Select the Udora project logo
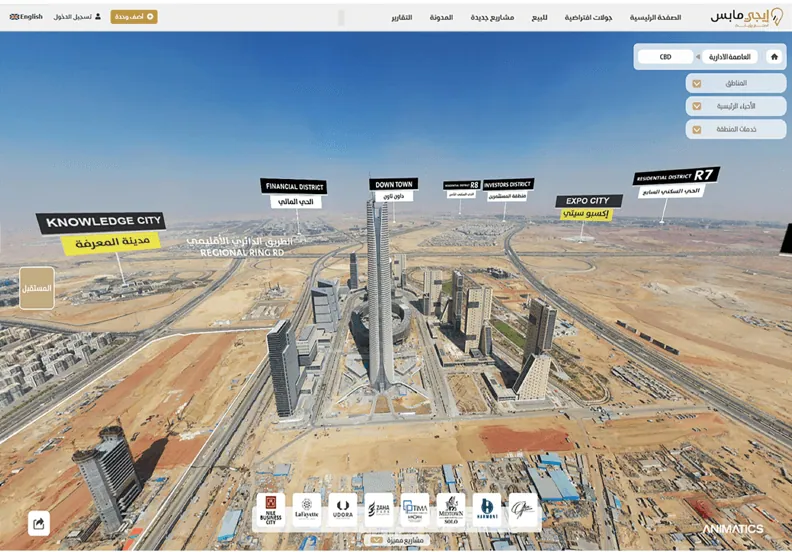 (x=342, y=510)
